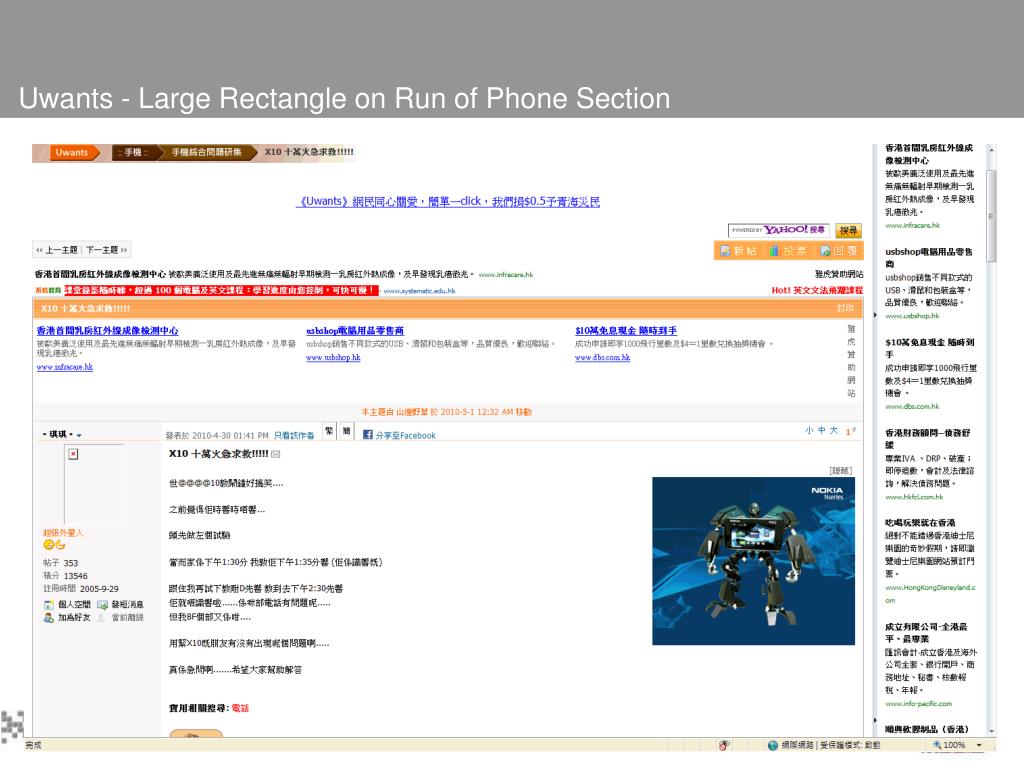Click sidebar ad 吃喝玩樂就在香港 heading

[x=920, y=523]
